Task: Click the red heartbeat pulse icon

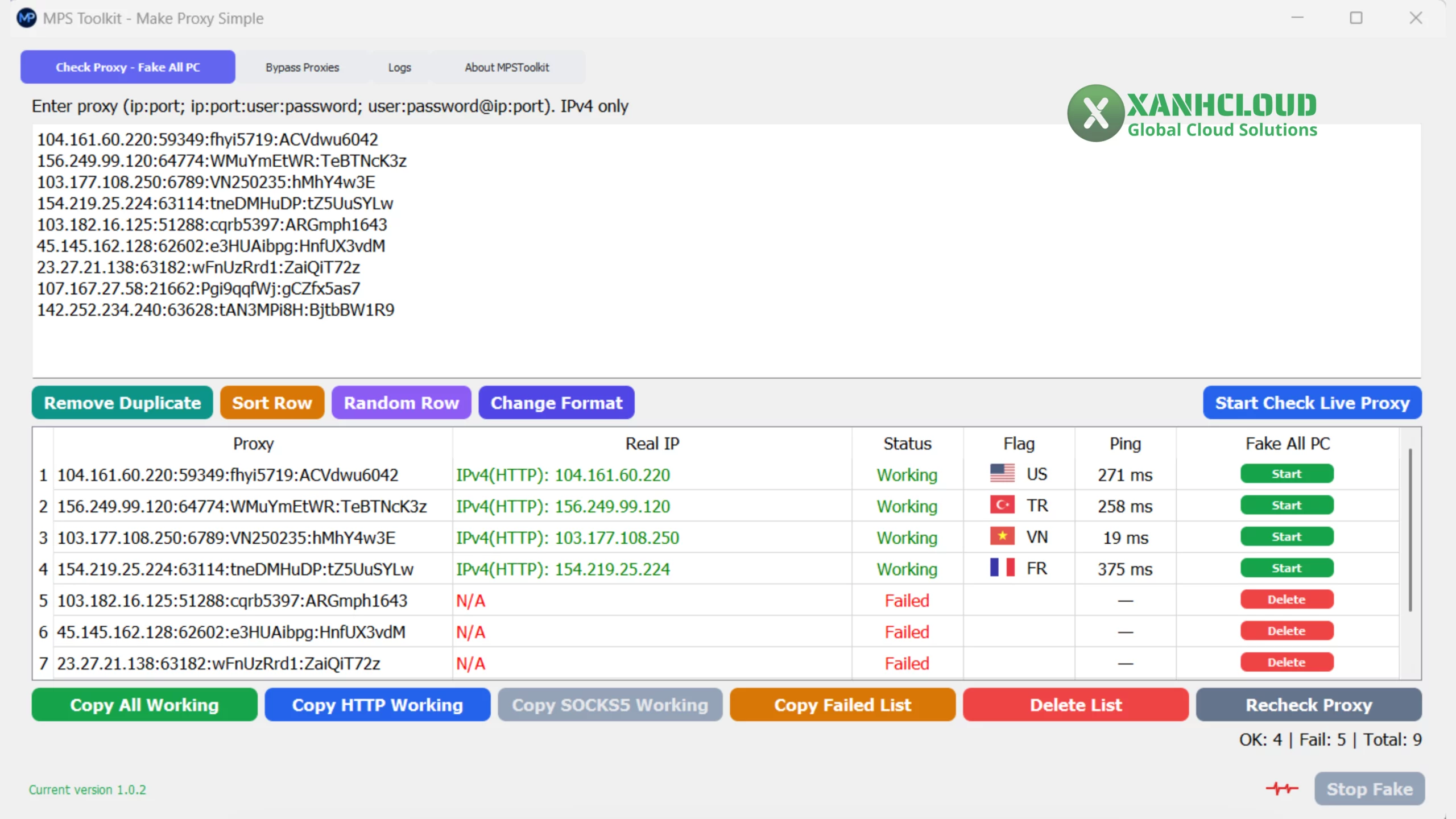Action: (x=1282, y=788)
